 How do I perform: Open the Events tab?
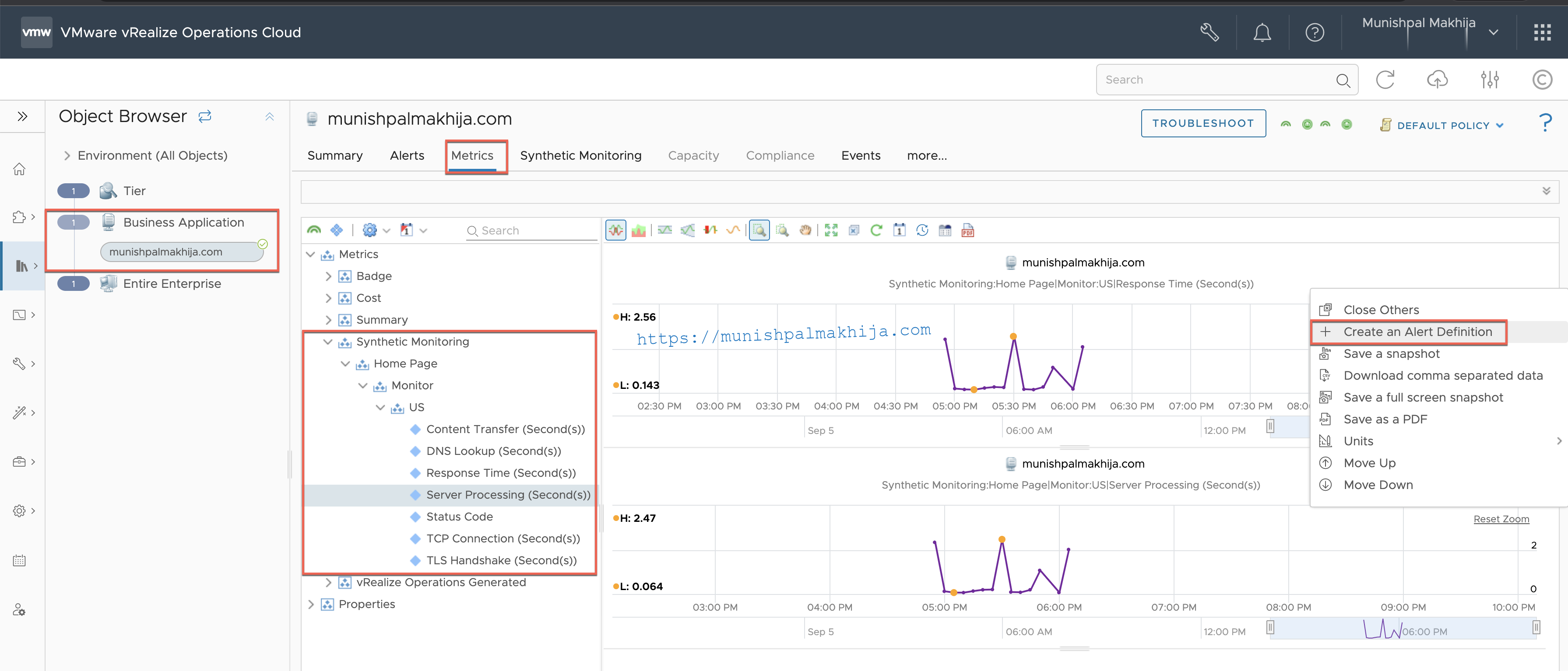pos(861,156)
